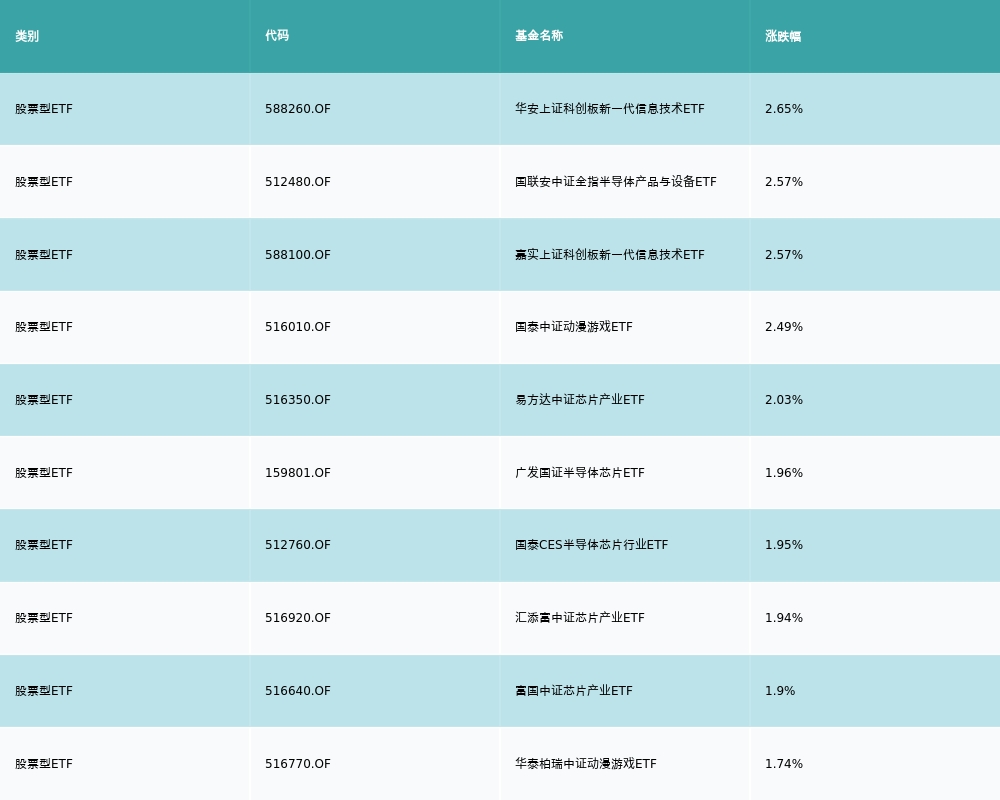Screen dimensions: 1000x800
Task: Click fund name 嘉实上证科创板新一代信息技术ETF
Action: 610,255
